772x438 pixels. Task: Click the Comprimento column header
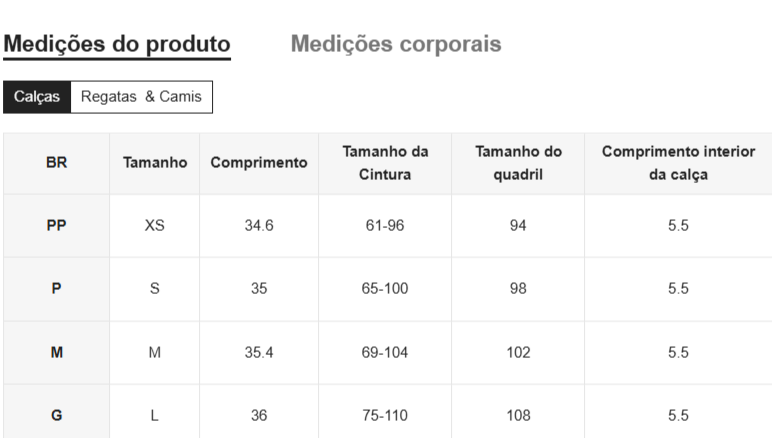259,162
